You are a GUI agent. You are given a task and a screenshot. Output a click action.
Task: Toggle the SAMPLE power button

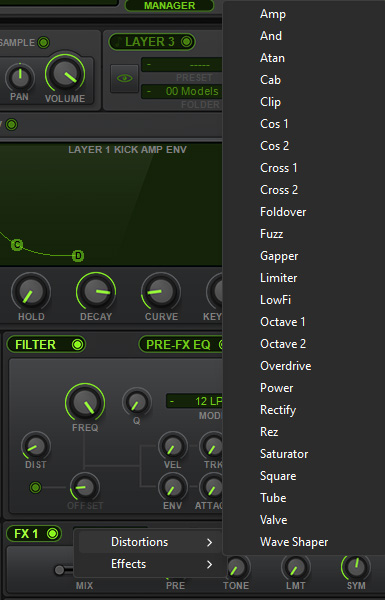coord(44,42)
